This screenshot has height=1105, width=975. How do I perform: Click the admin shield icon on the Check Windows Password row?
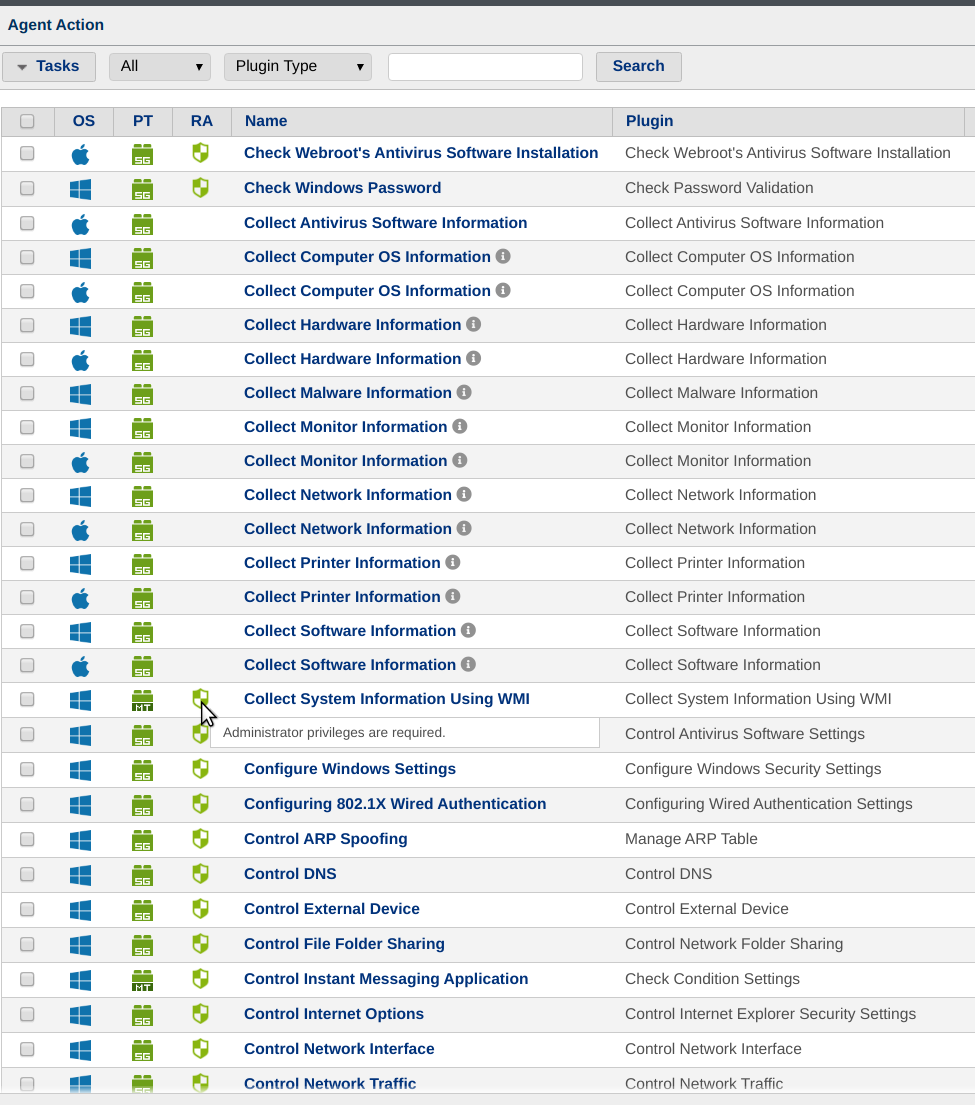coord(201,188)
